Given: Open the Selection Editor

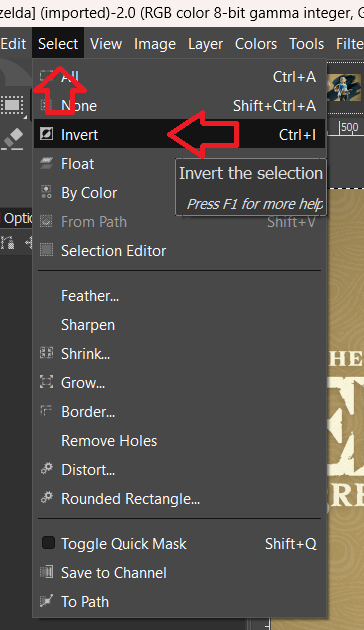Looking at the screenshot, I should [x=180, y=250].
